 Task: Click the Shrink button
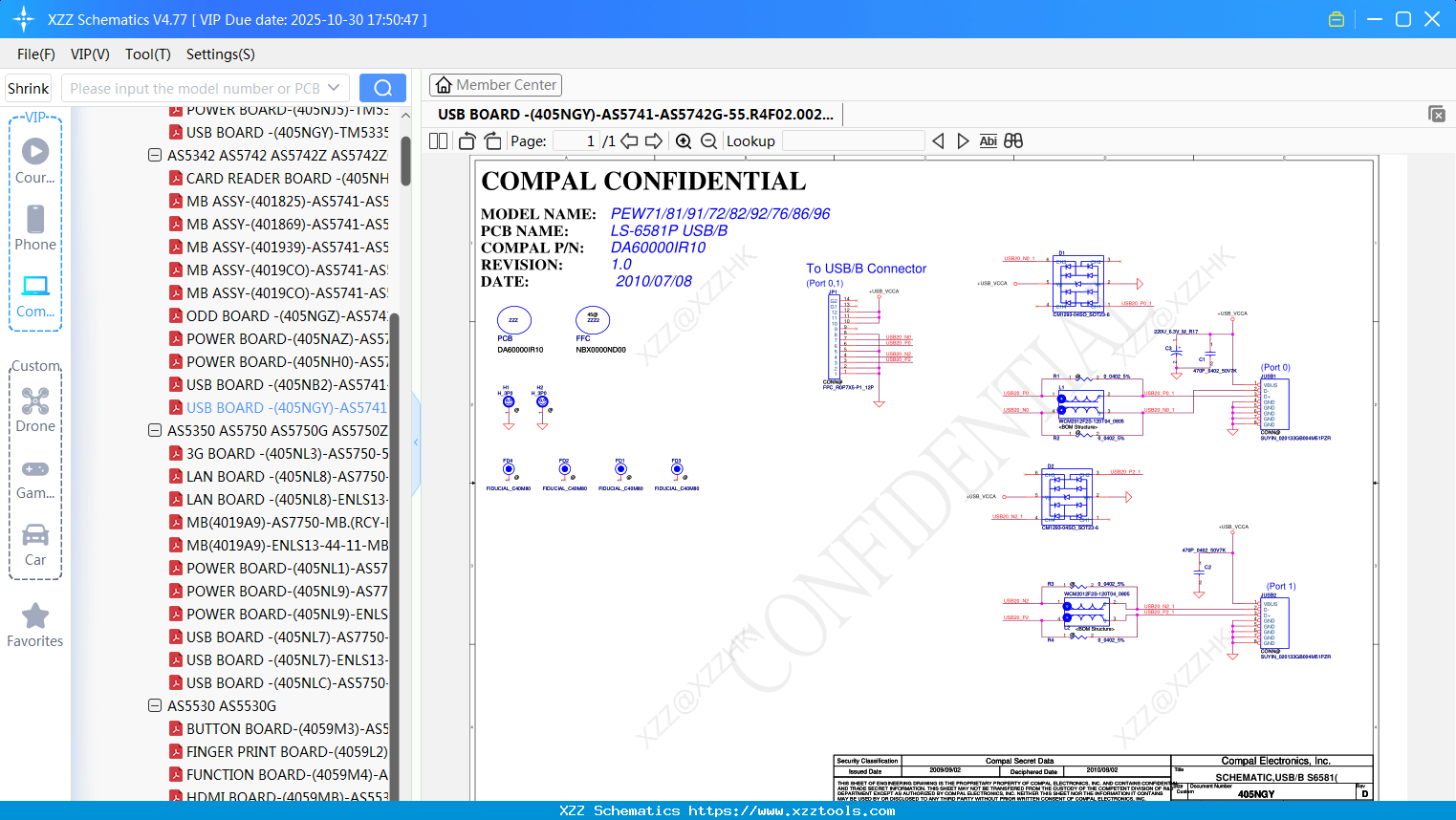[x=28, y=88]
